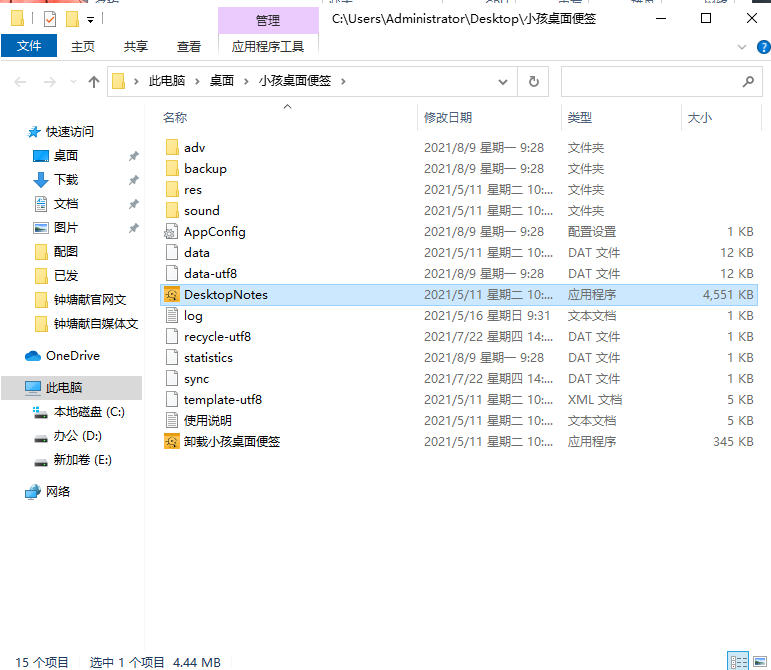The height and width of the screenshot is (670, 771).
Task: Click into the search box
Action: point(650,82)
